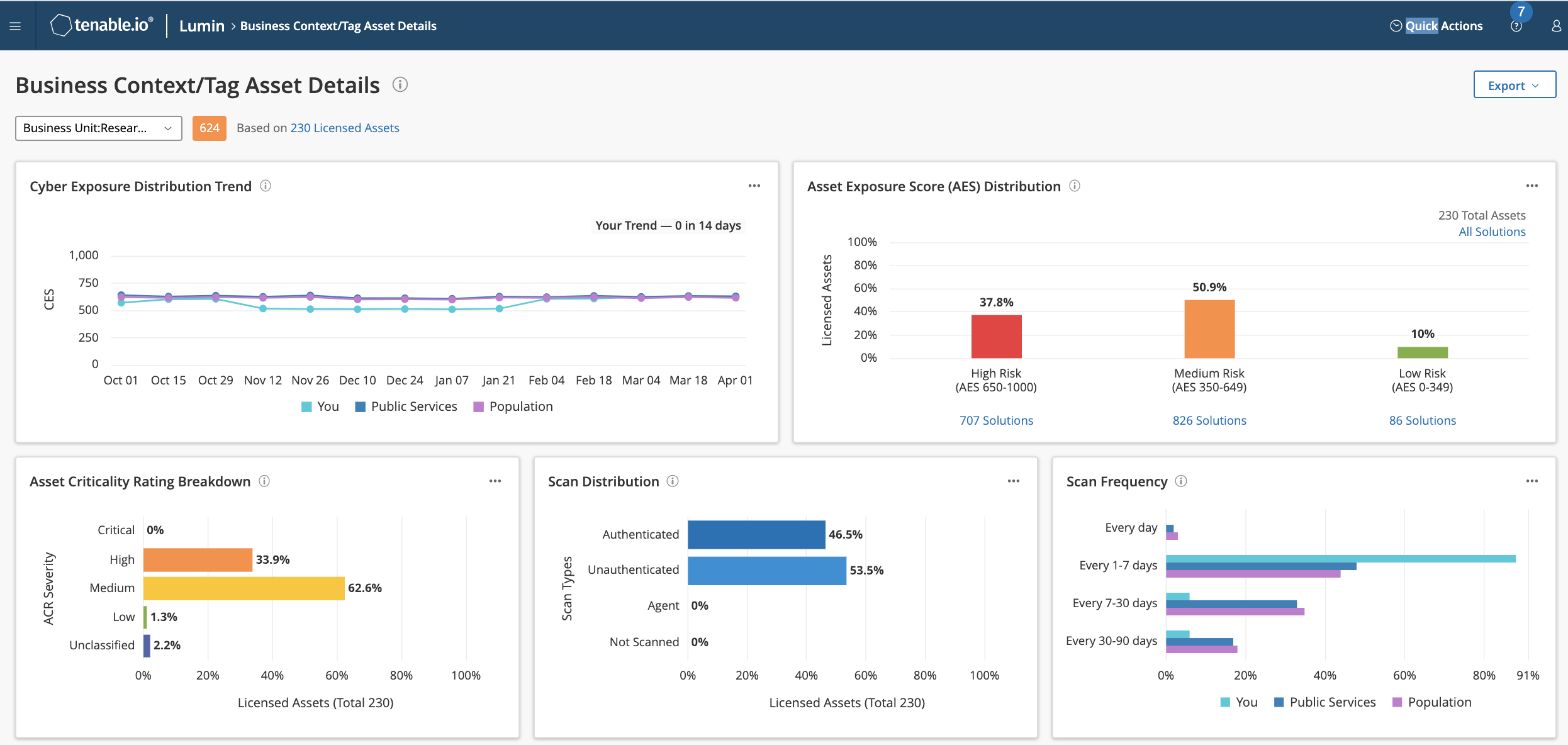Open the user account icon
Image resolution: width=1568 pixels, height=745 pixels.
(1556, 26)
